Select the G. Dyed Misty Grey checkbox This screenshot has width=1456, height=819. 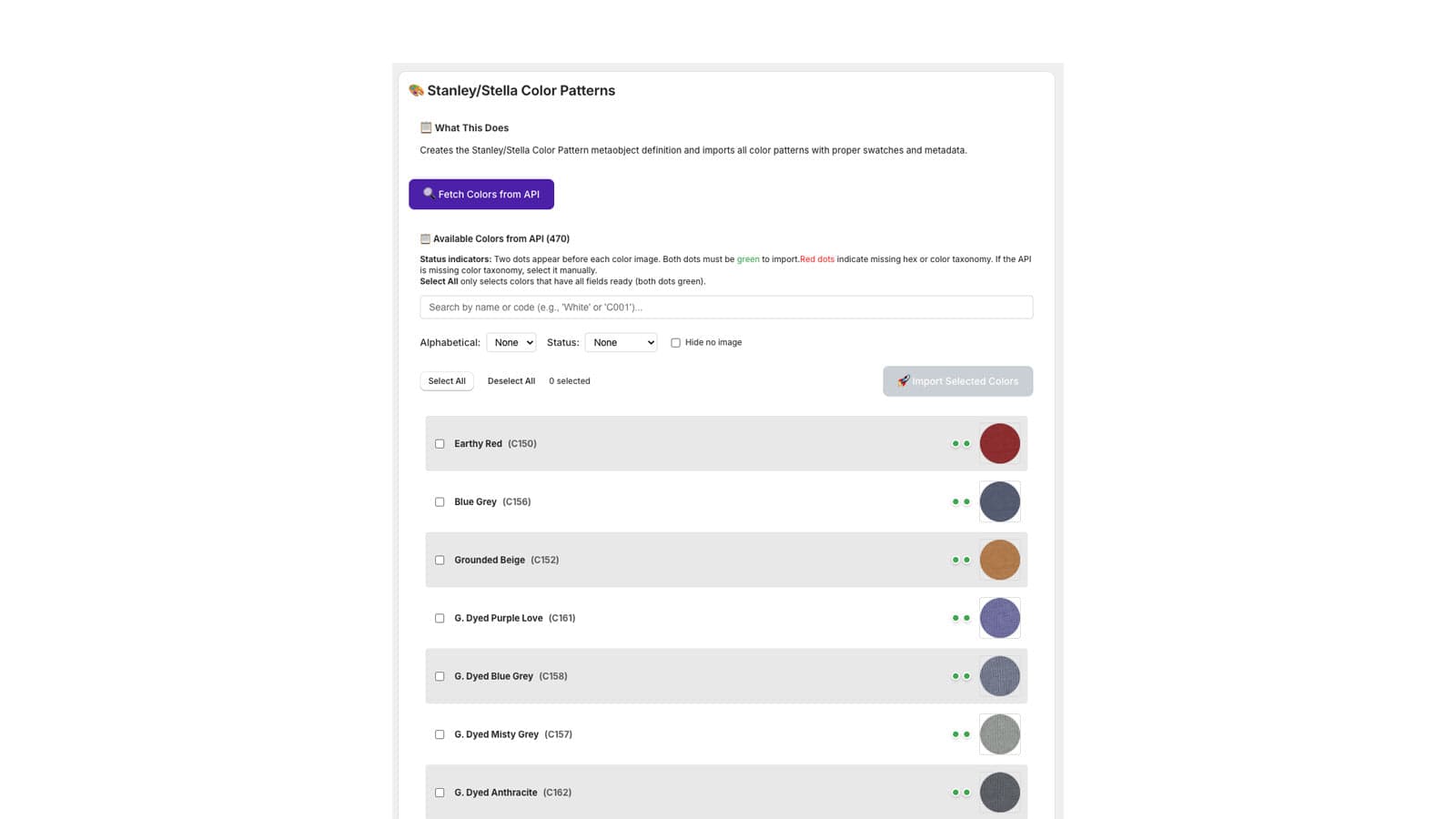[x=440, y=735]
